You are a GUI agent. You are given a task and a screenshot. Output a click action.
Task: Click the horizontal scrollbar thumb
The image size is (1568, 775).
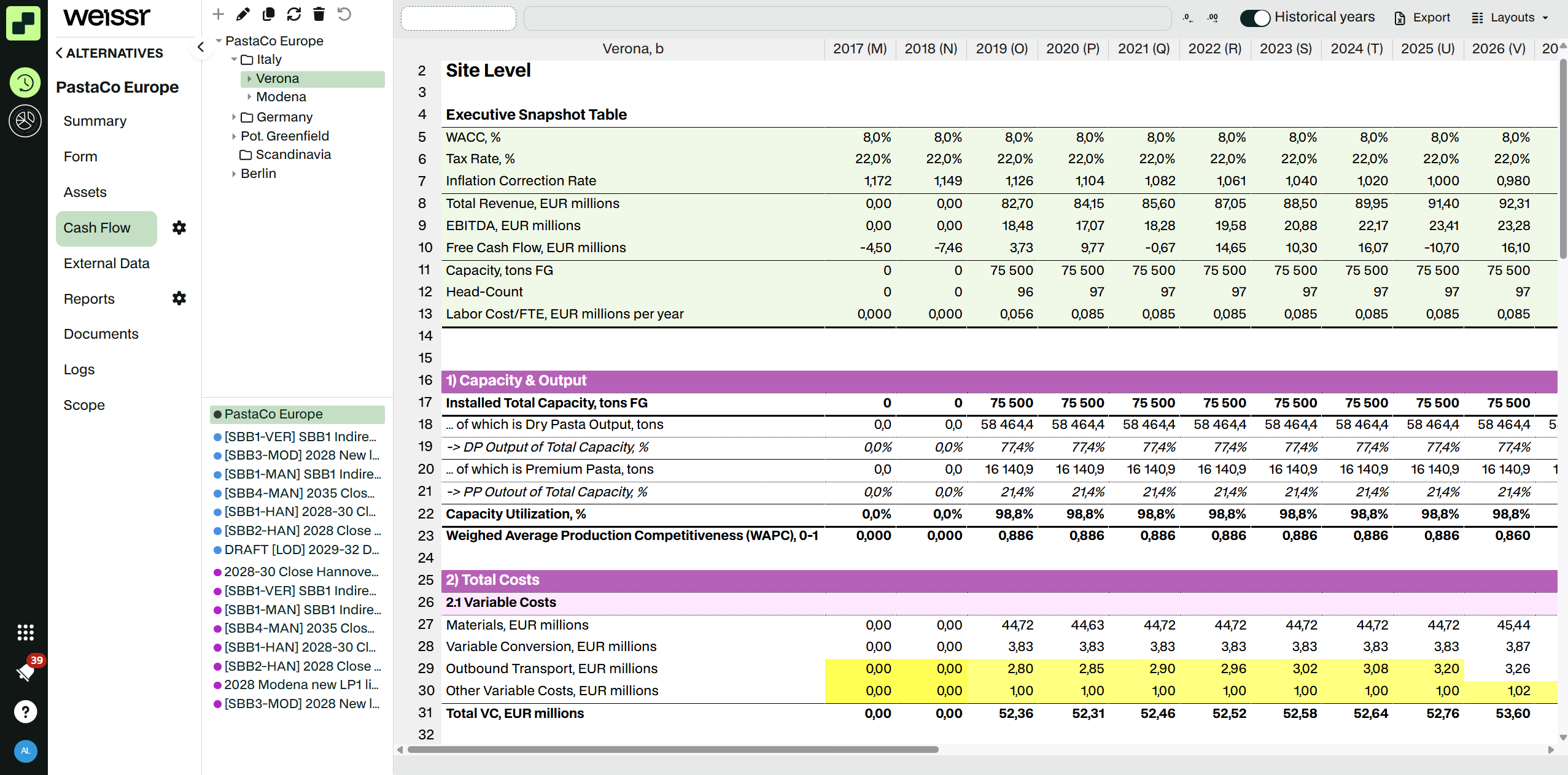pyautogui.click(x=673, y=749)
